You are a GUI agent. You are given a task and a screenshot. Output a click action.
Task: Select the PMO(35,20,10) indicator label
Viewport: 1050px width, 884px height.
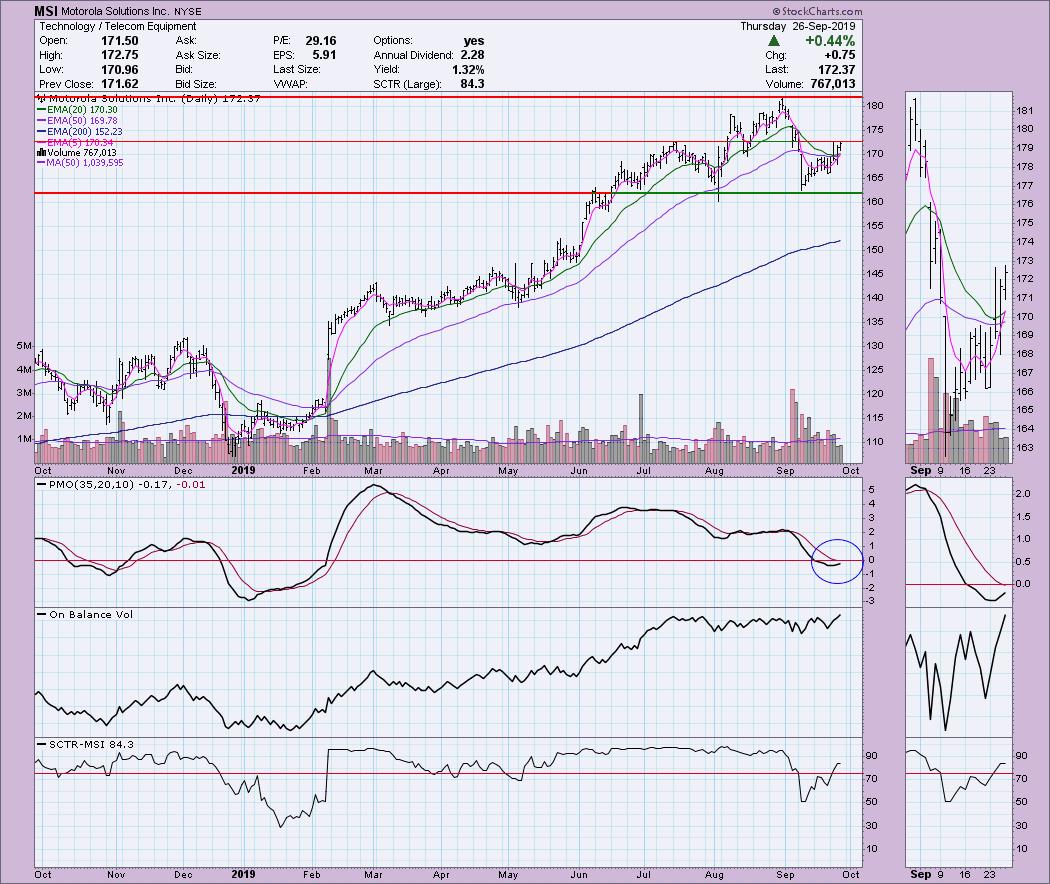[91, 484]
